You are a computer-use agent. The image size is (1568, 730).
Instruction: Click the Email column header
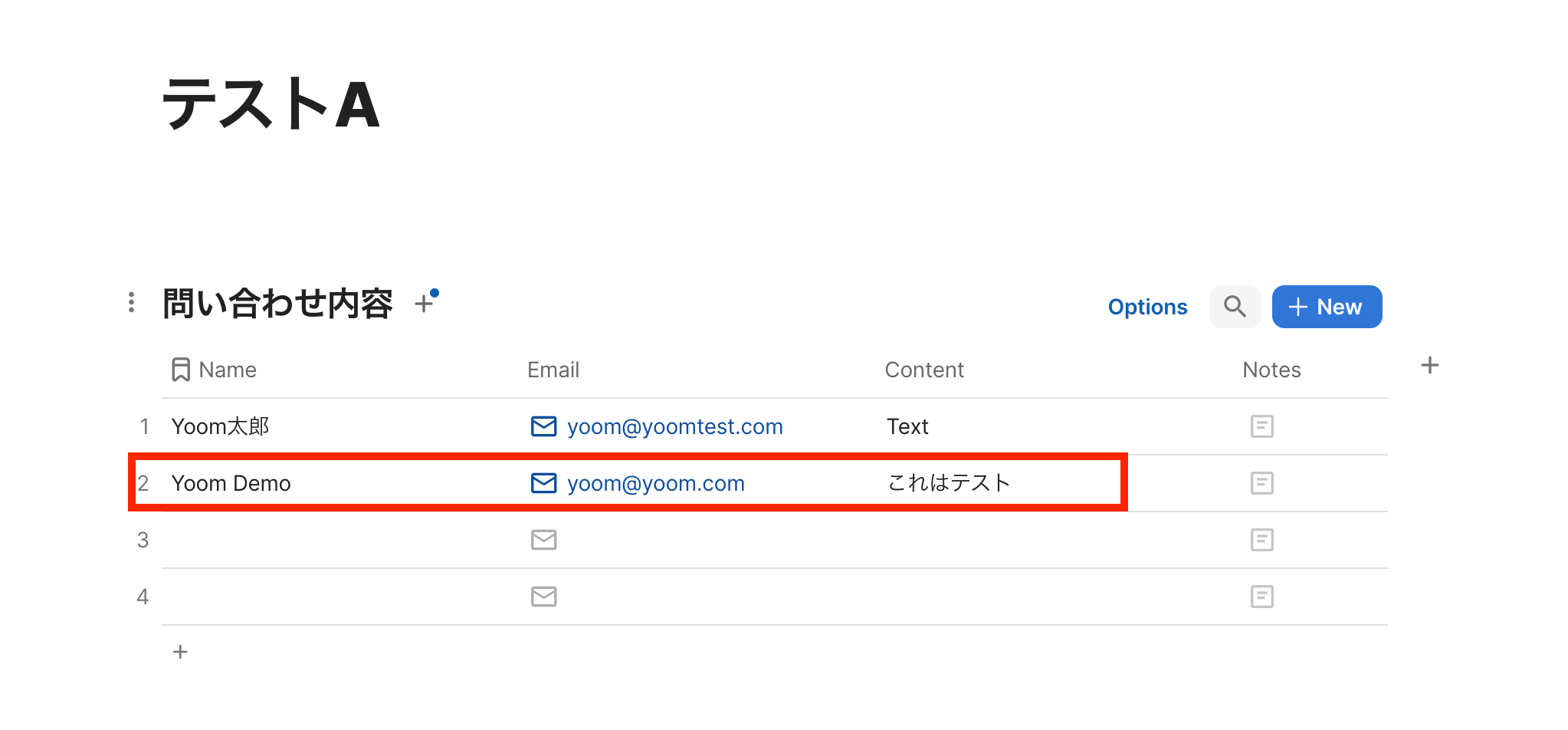[x=553, y=370]
